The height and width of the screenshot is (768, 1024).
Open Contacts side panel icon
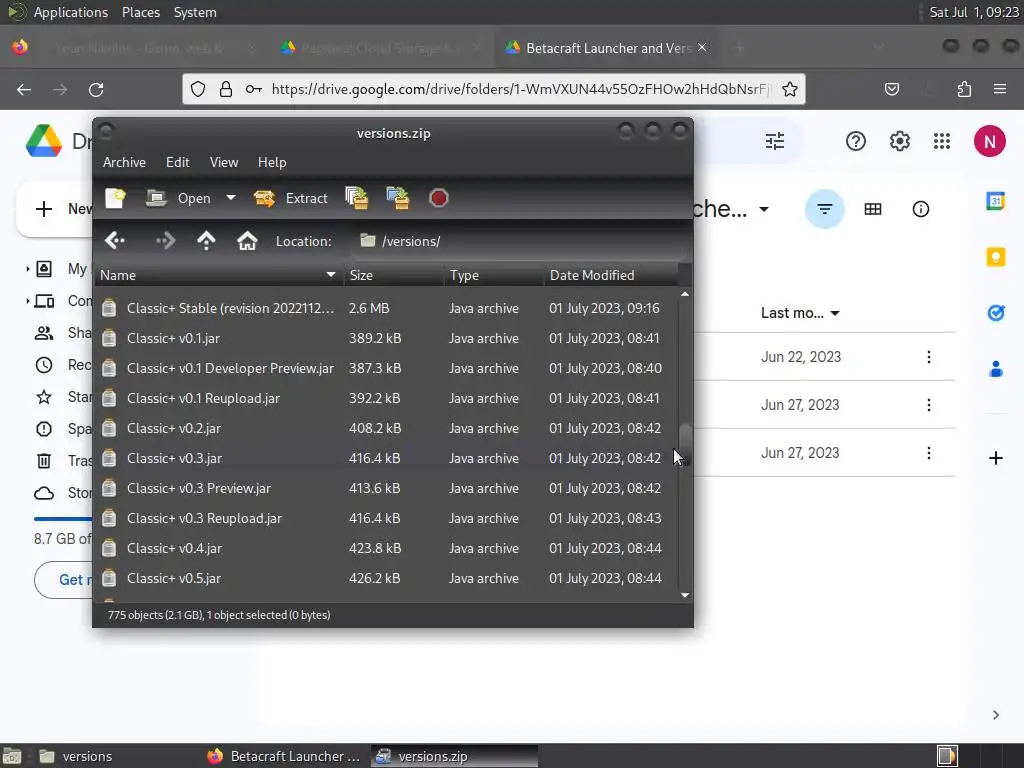(x=995, y=369)
